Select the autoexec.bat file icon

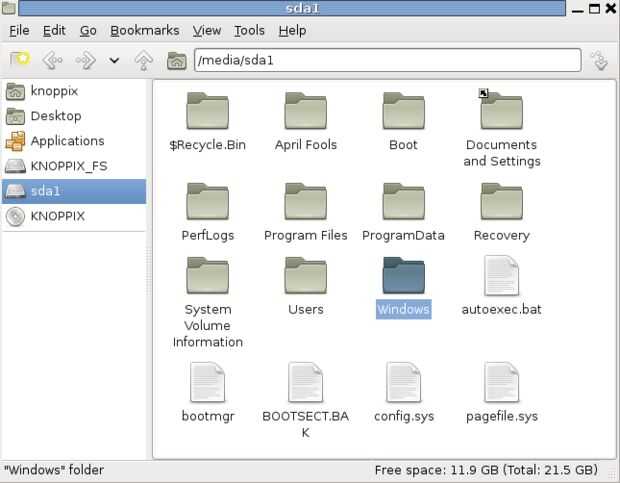click(x=501, y=275)
